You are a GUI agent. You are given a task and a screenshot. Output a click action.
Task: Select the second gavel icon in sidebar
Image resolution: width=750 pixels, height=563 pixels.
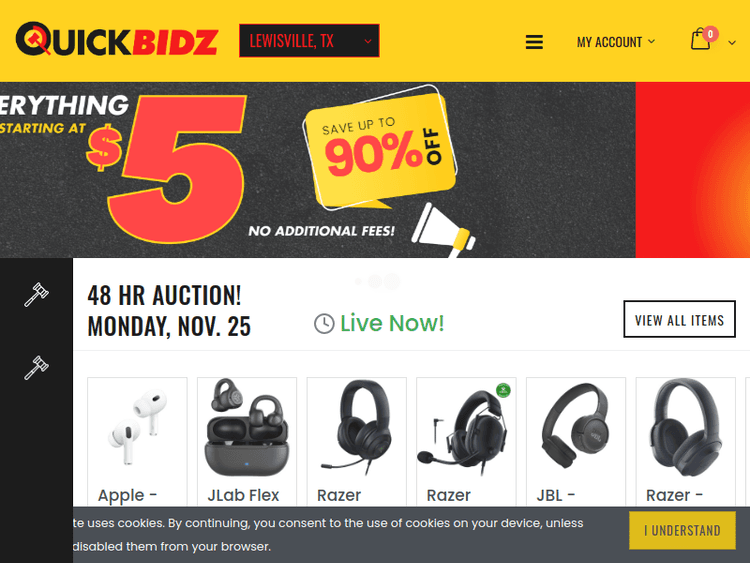tap(36, 367)
